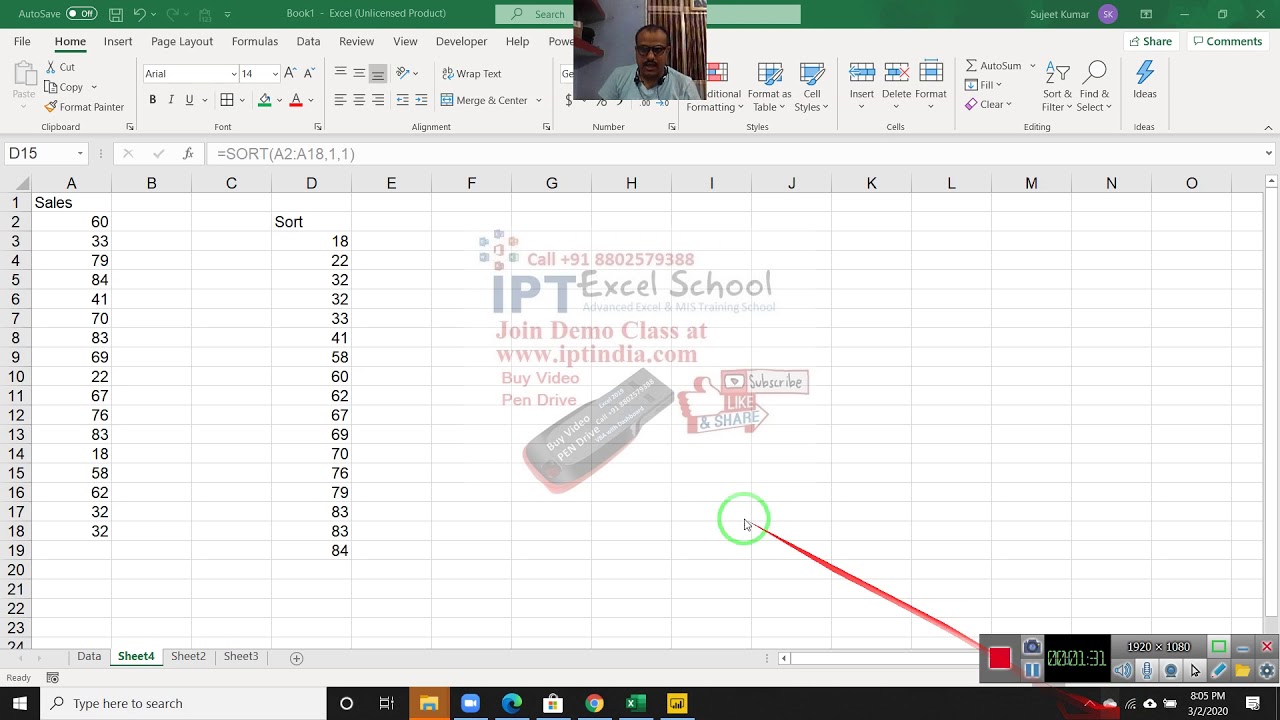Open the Fill Color dropdown arrow

[x=279, y=100]
